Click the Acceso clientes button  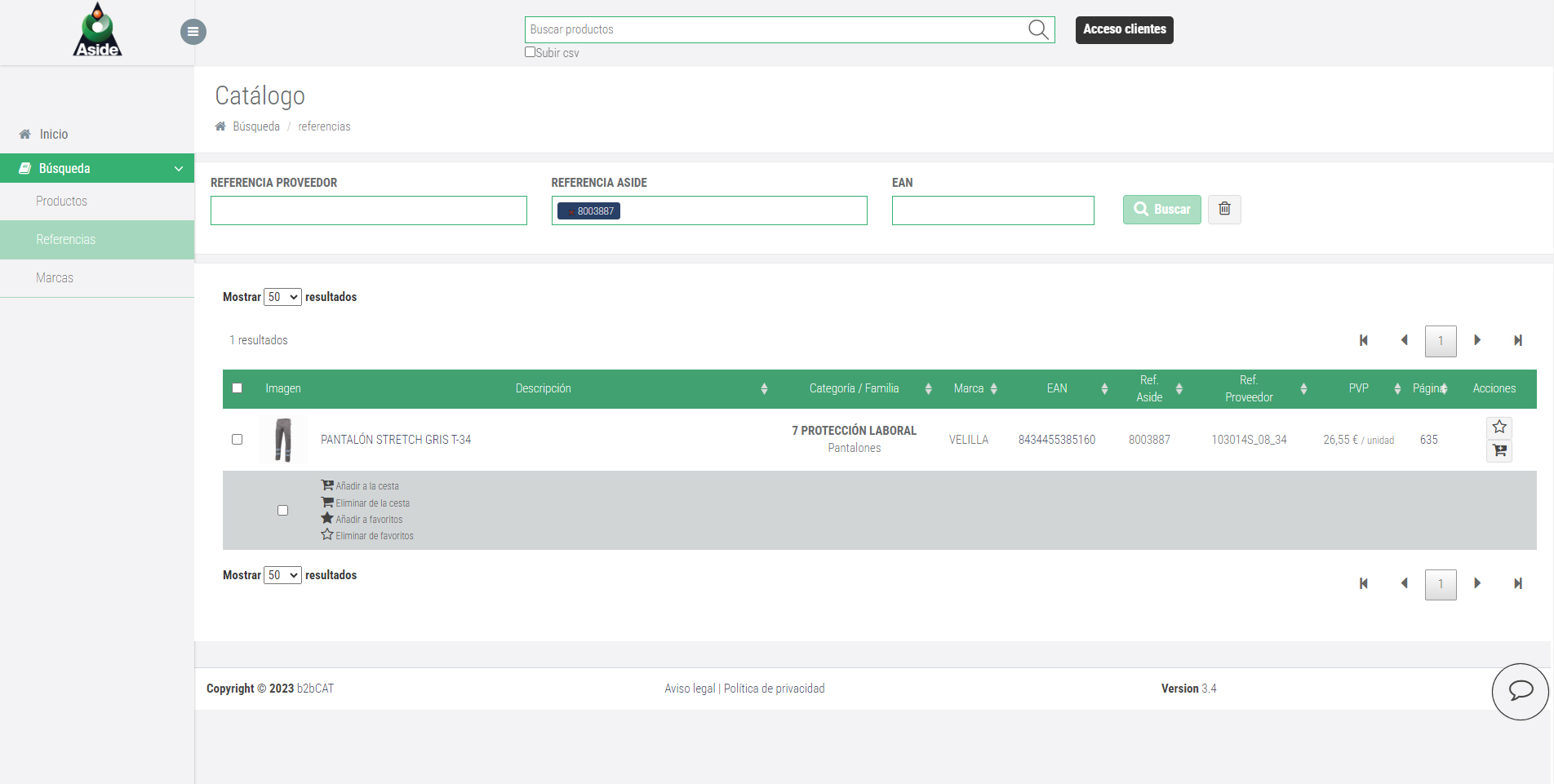click(1124, 30)
